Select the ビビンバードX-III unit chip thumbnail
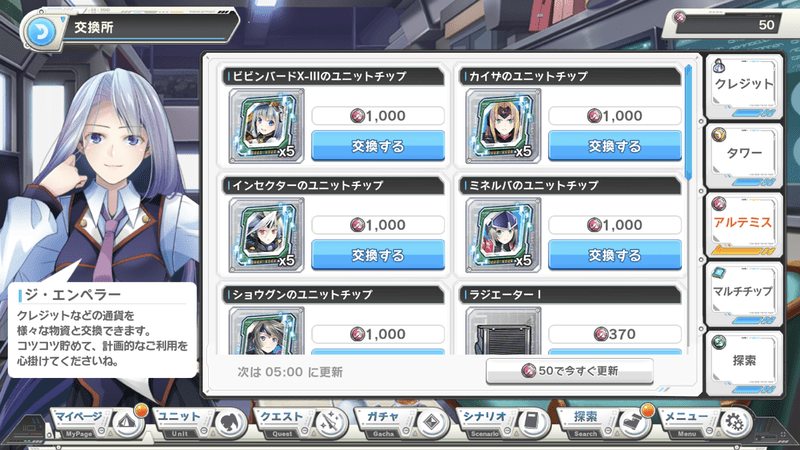This screenshot has width=800, height=450. click(266, 126)
